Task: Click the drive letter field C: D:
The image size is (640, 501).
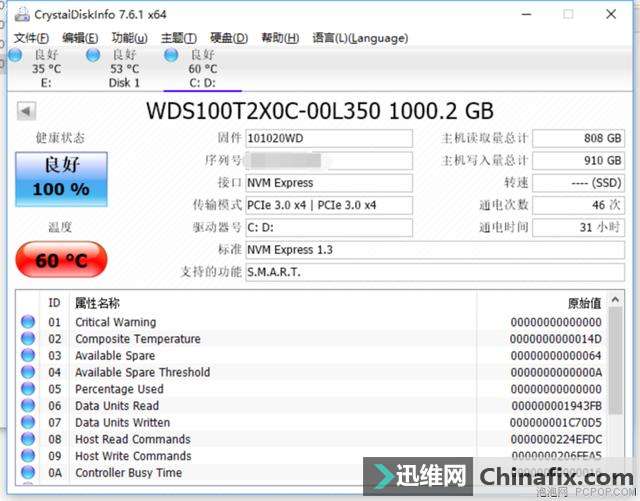Action: coord(329,227)
